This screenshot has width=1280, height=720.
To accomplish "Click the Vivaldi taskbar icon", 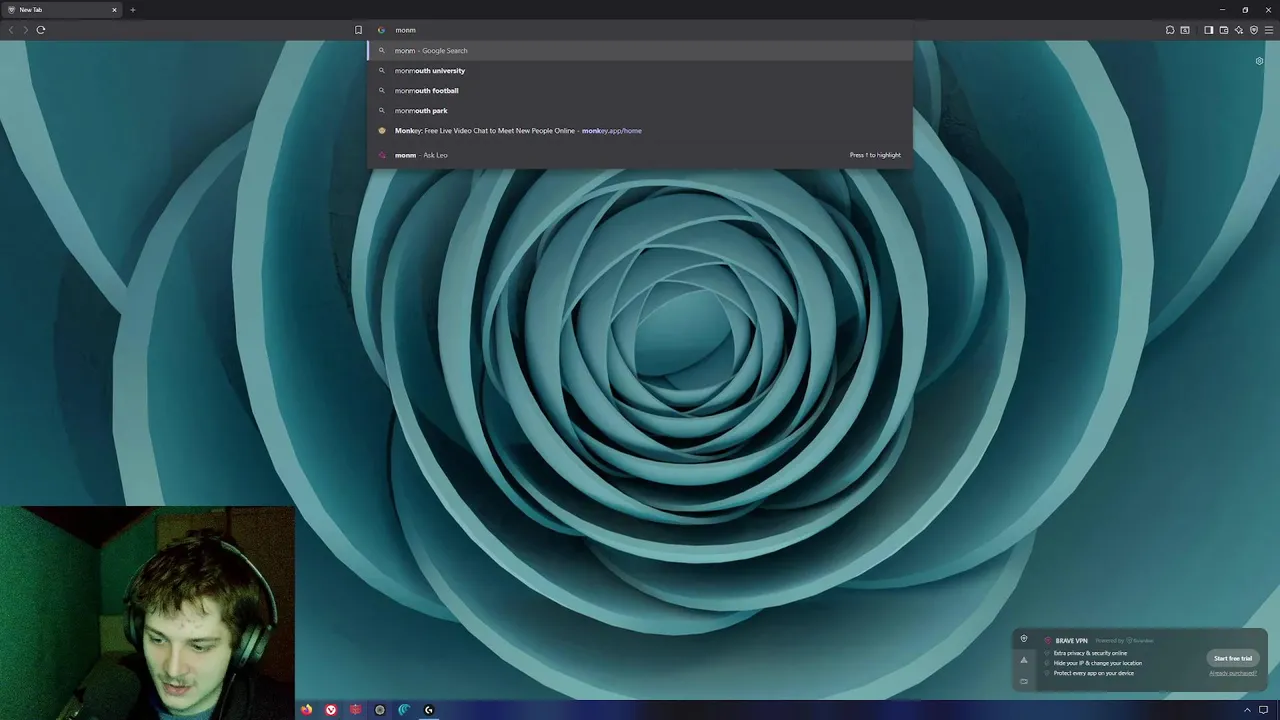I will (x=331, y=710).
